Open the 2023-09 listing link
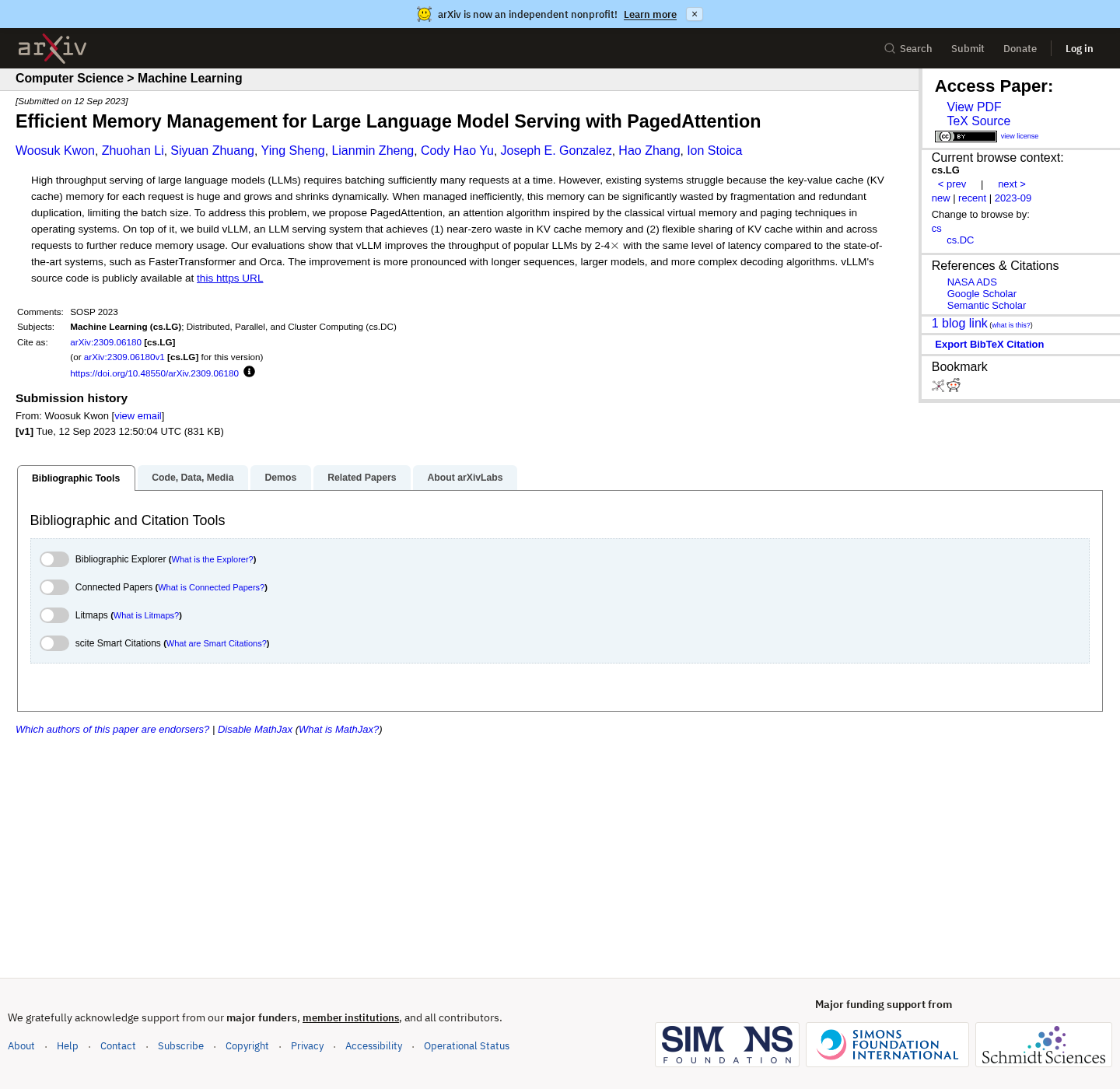The height and width of the screenshot is (1089, 1120). tap(1013, 198)
